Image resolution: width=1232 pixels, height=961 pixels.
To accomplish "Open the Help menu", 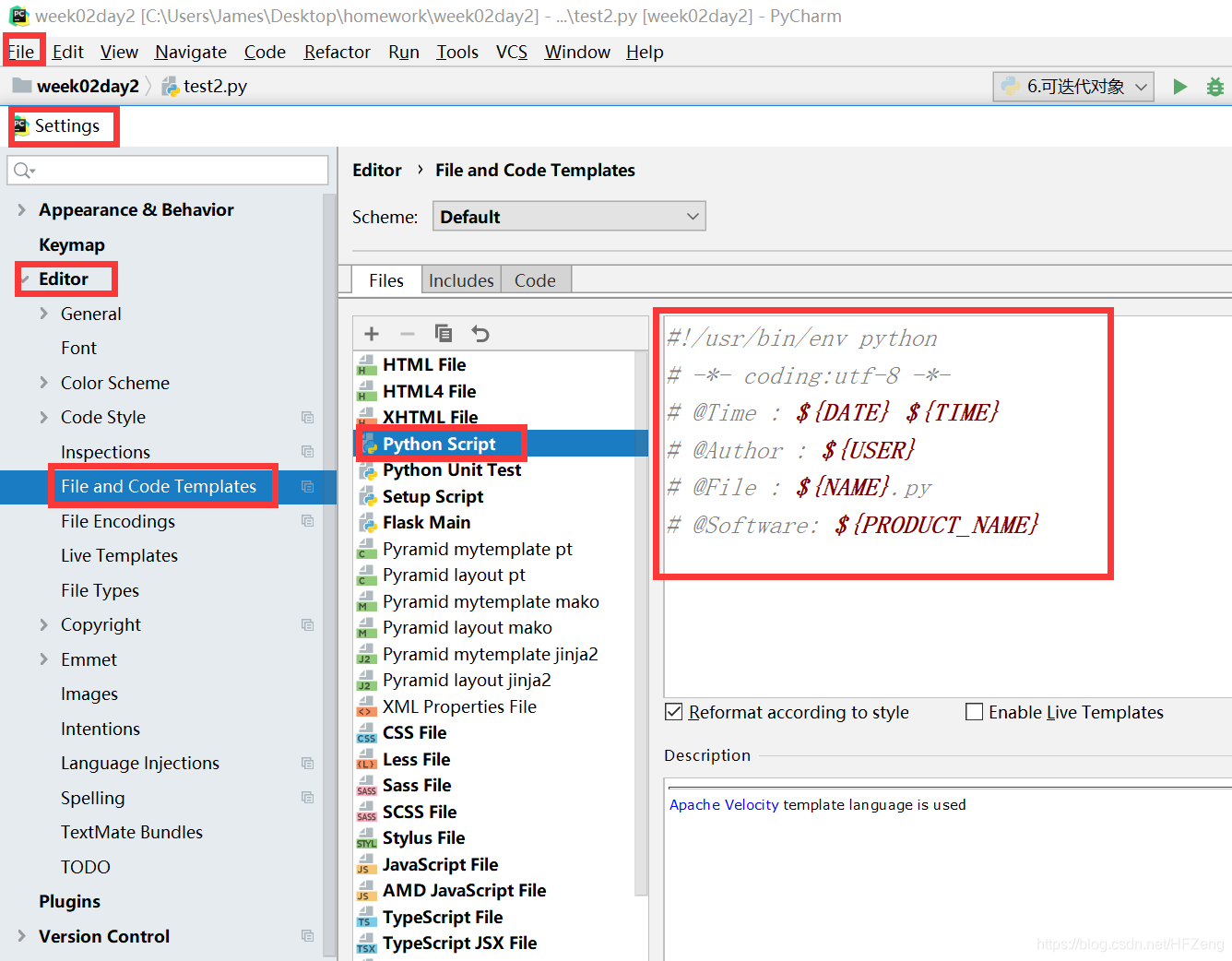I will (x=645, y=52).
